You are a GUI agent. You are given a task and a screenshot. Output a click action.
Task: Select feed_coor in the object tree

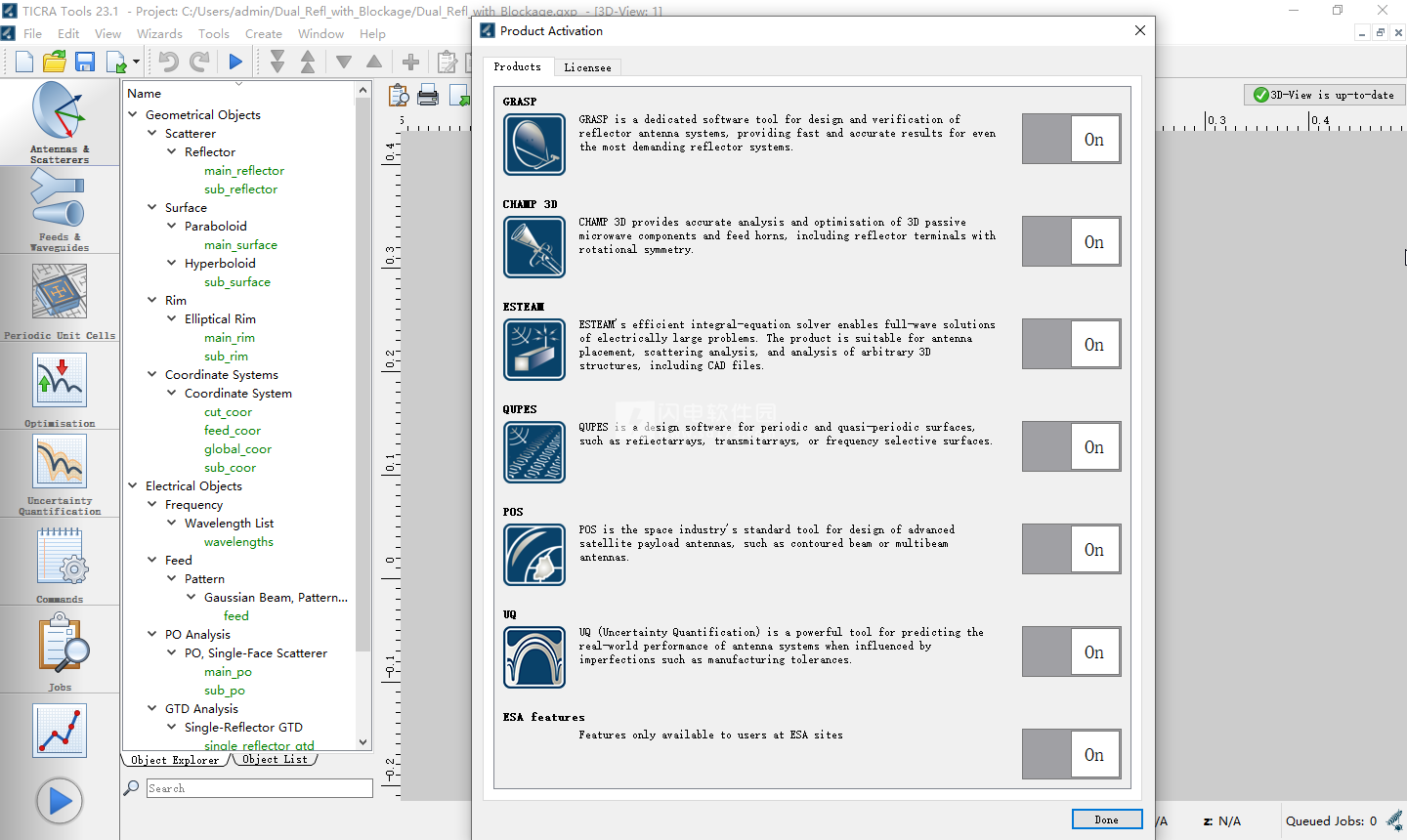[233, 430]
